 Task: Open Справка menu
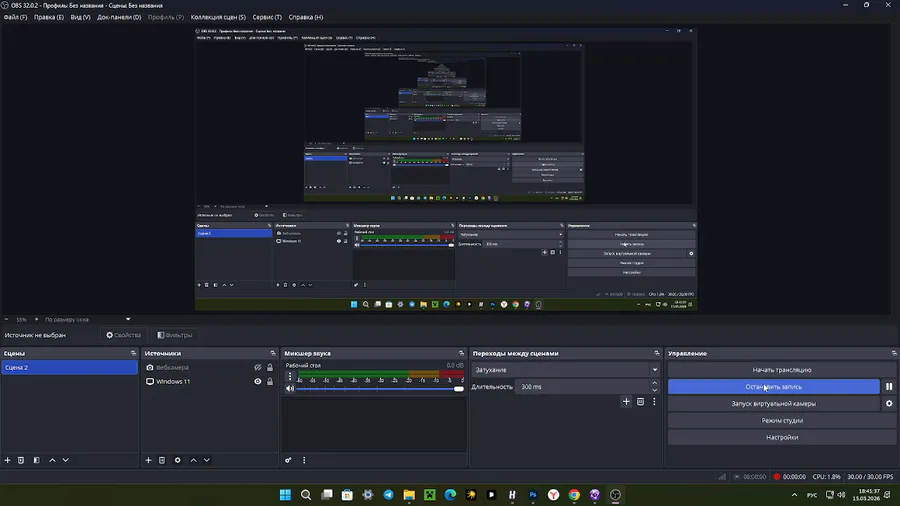click(x=305, y=17)
